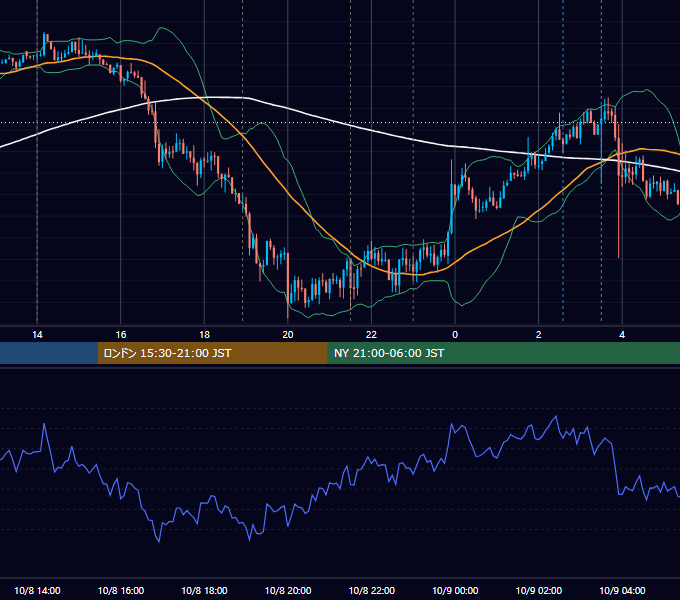Click the 10/9 02:00 date label
Screen dimensions: 680x600
[539, 590]
